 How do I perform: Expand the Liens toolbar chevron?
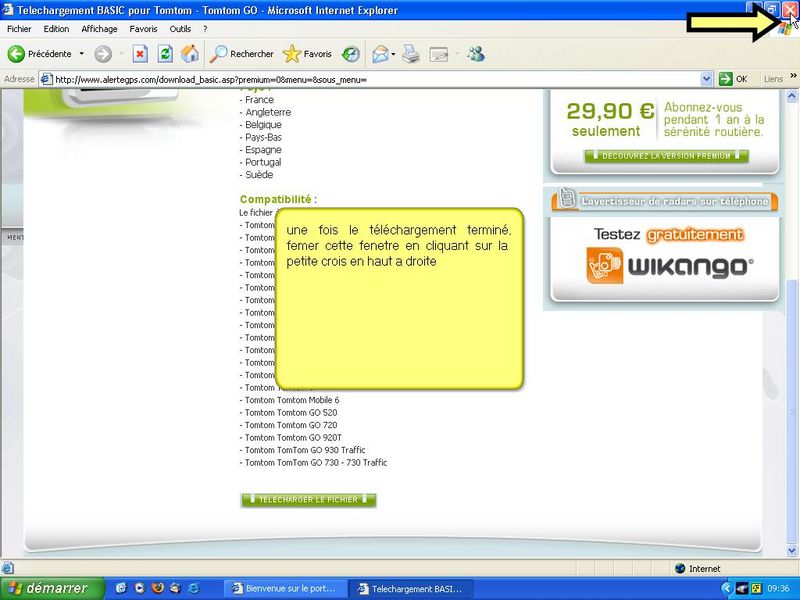793,76
